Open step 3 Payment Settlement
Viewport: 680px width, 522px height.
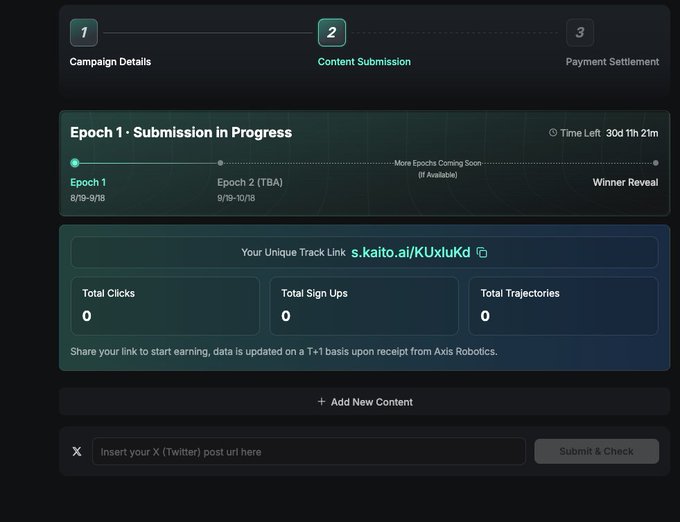click(580, 33)
